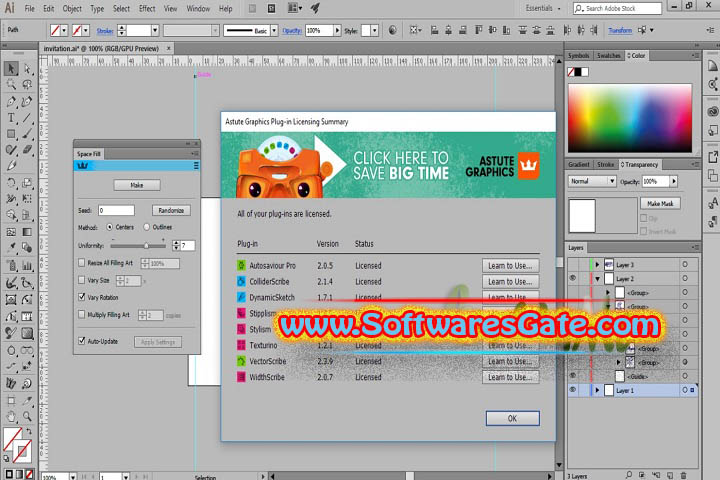The height and width of the screenshot is (480, 720).
Task: Switch to the Gradient tab
Action: [578, 164]
